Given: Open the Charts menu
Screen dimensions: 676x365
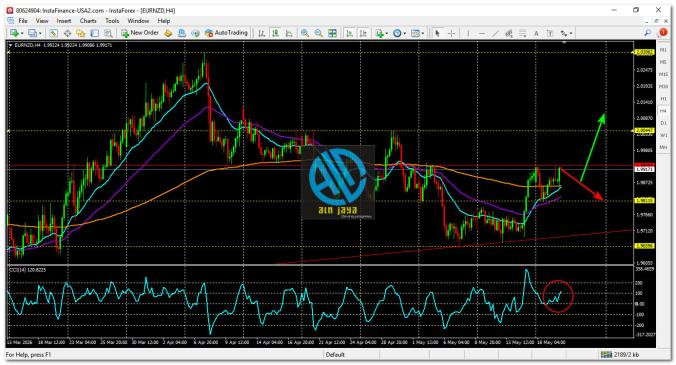Looking at the screenshot, I should [x=88, y=21].
